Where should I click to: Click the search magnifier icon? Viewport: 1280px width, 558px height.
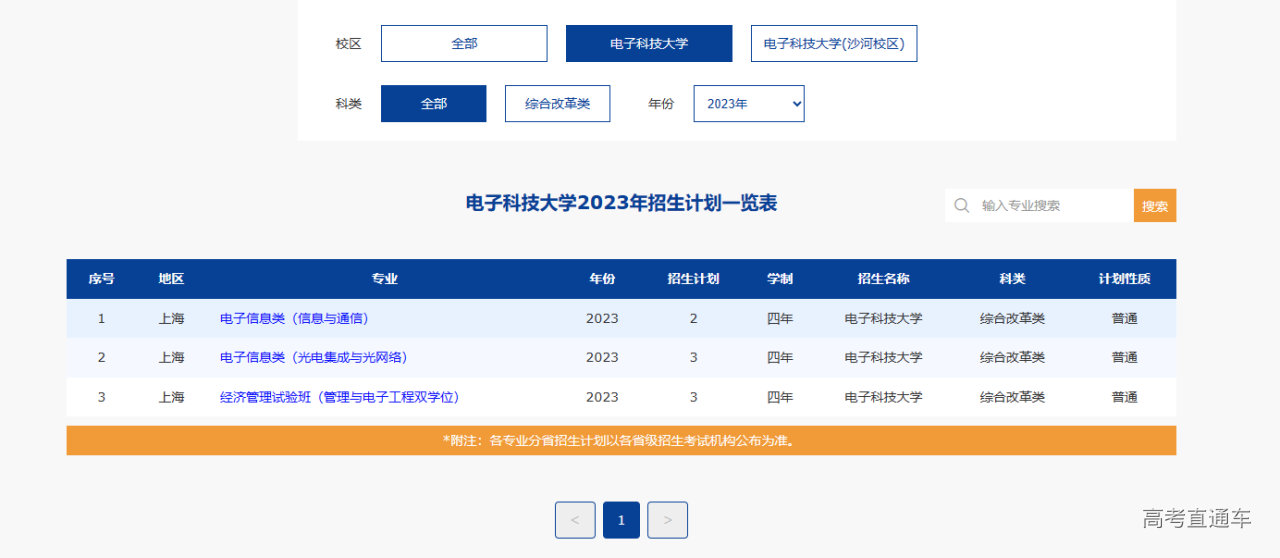click(961, 205)
